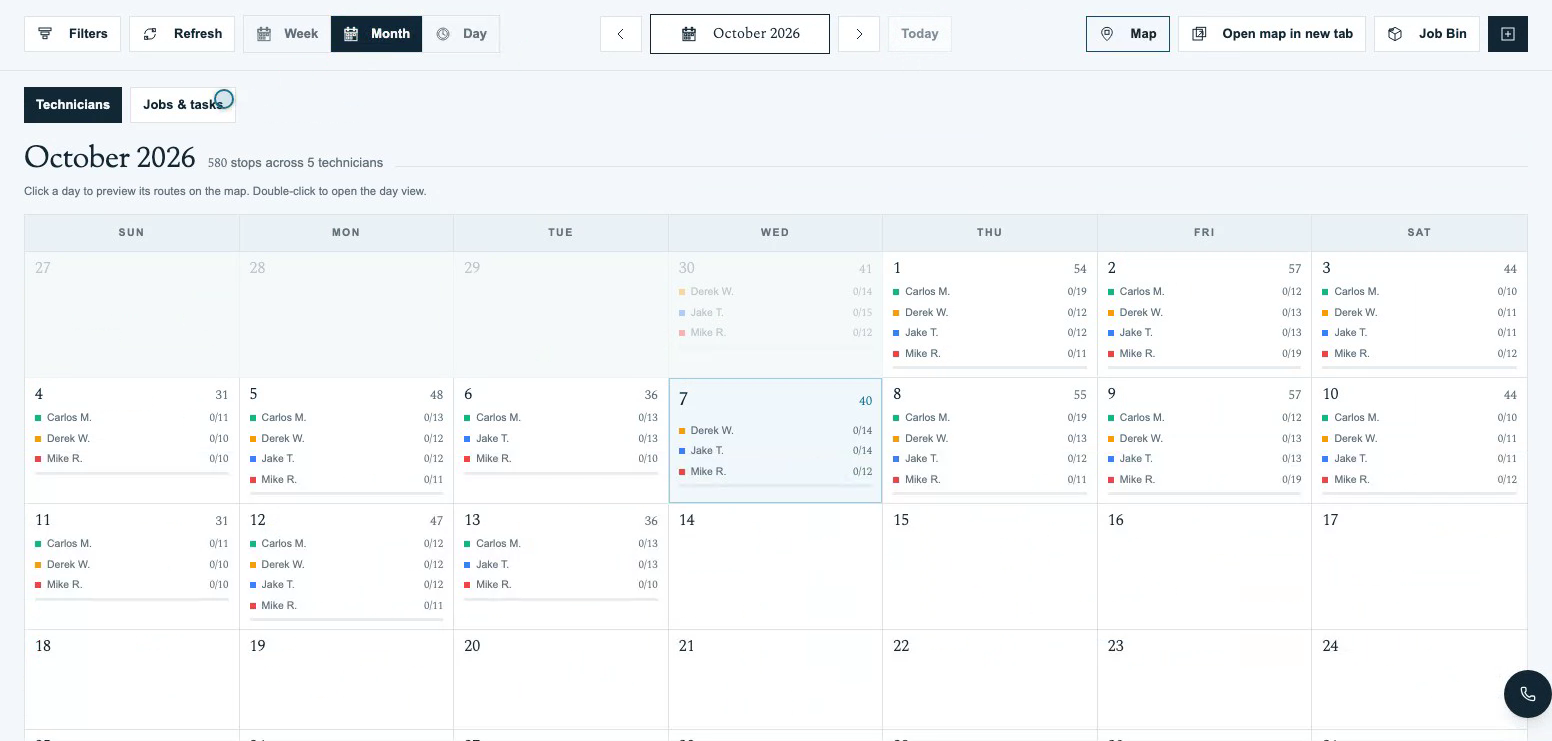Go to previous month arrow

click(621, 34)
